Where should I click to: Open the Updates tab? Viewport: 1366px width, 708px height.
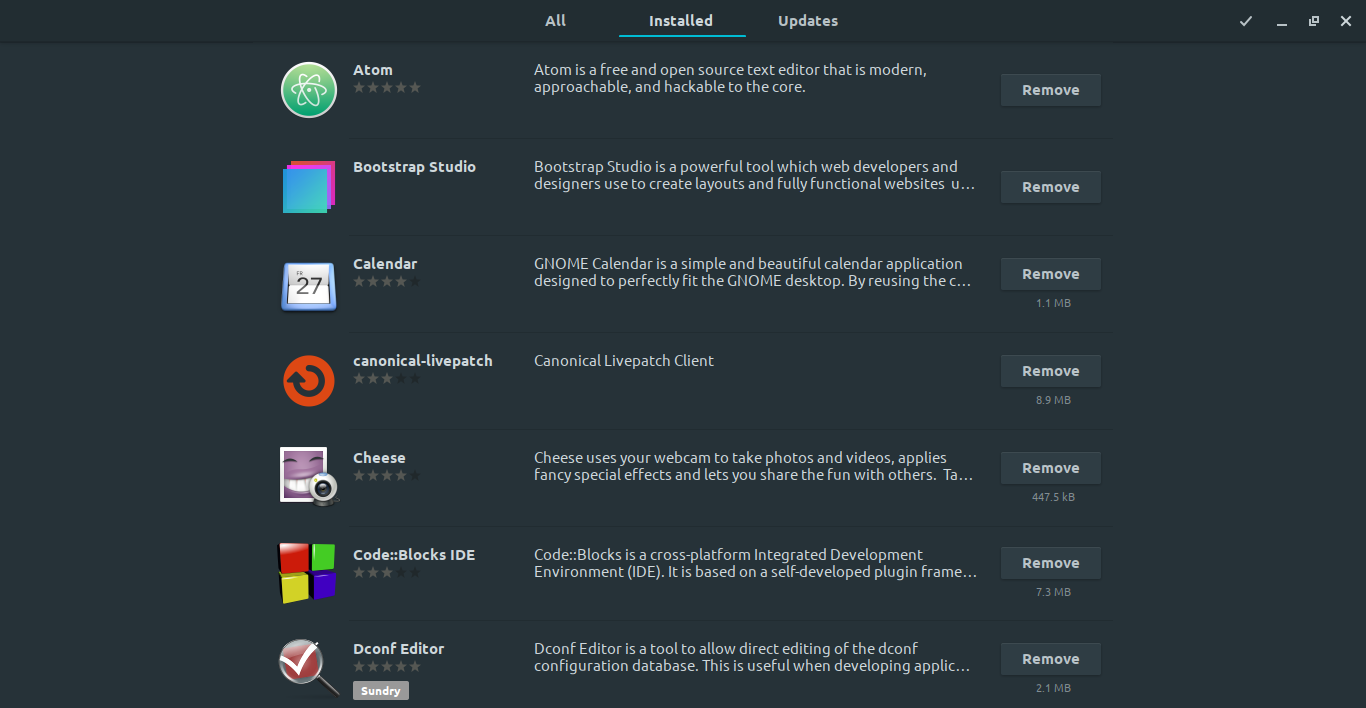click(x=808, y=21)
